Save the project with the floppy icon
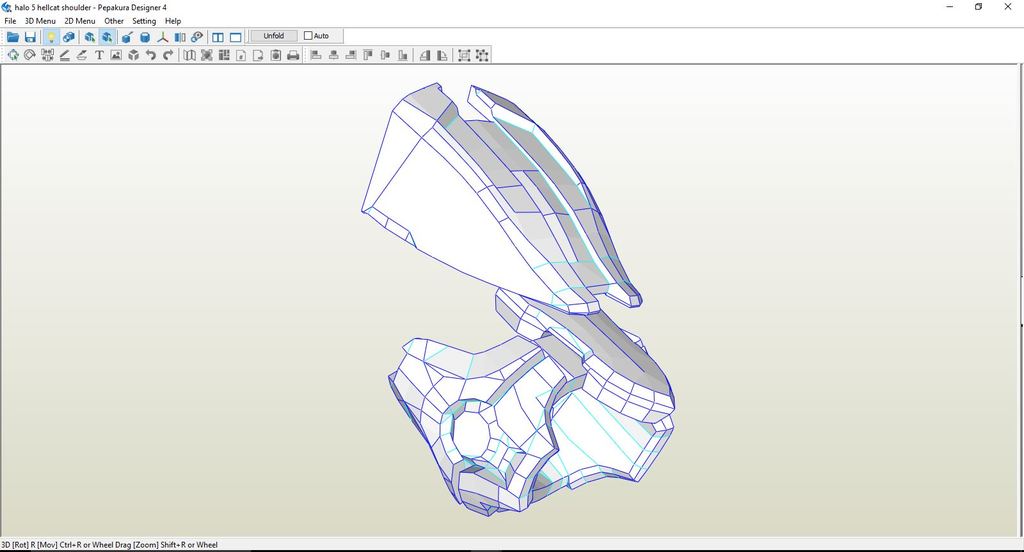The width and height of the screenshot is (1024, 552). 30,37
